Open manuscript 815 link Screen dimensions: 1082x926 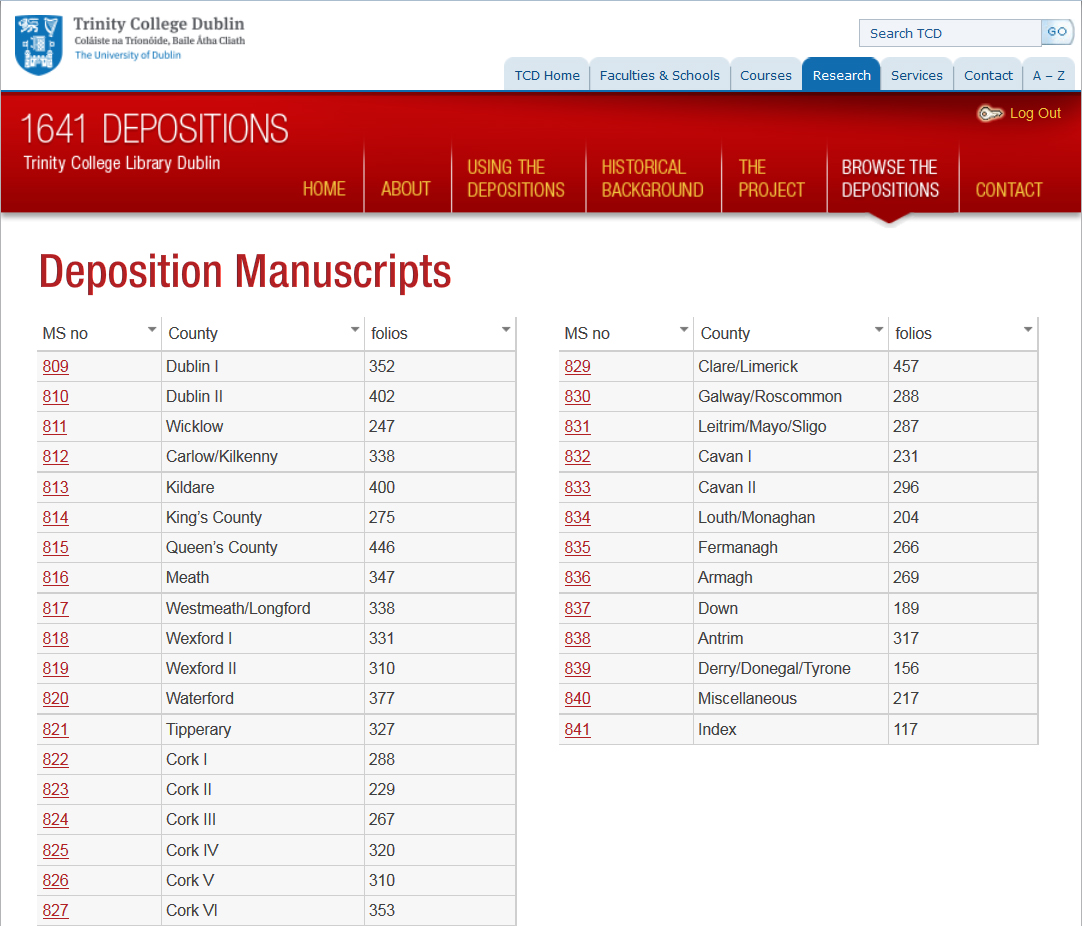(x=55, y=548)
